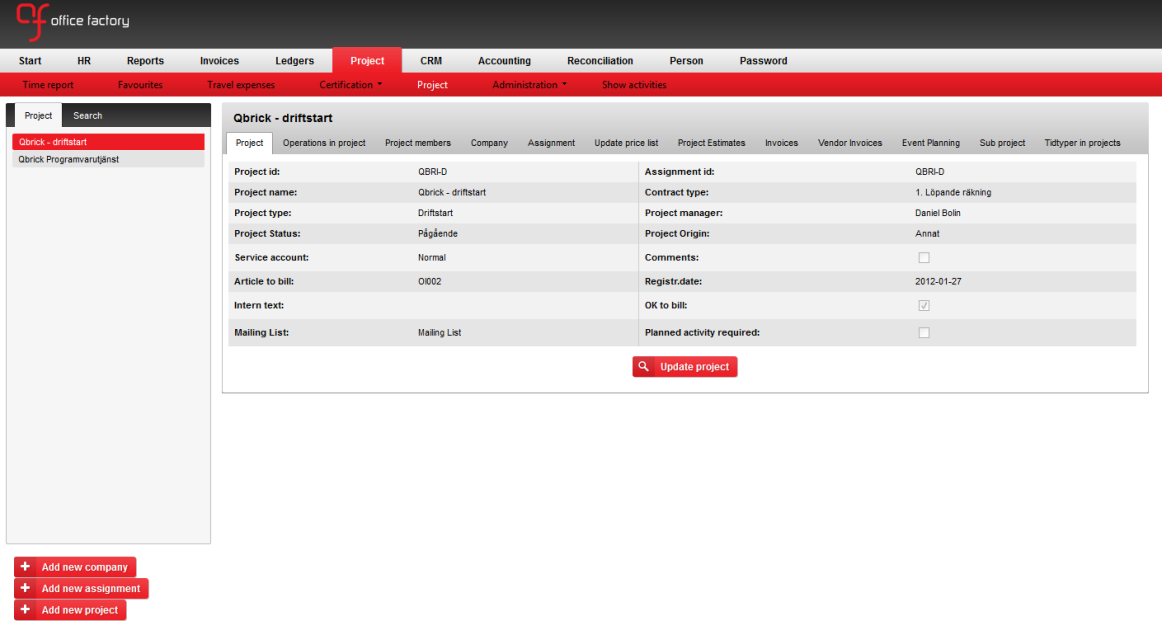Toggle the OK to bill checkbox
This screenshot has width=1162, height=635.
(923, 305)
